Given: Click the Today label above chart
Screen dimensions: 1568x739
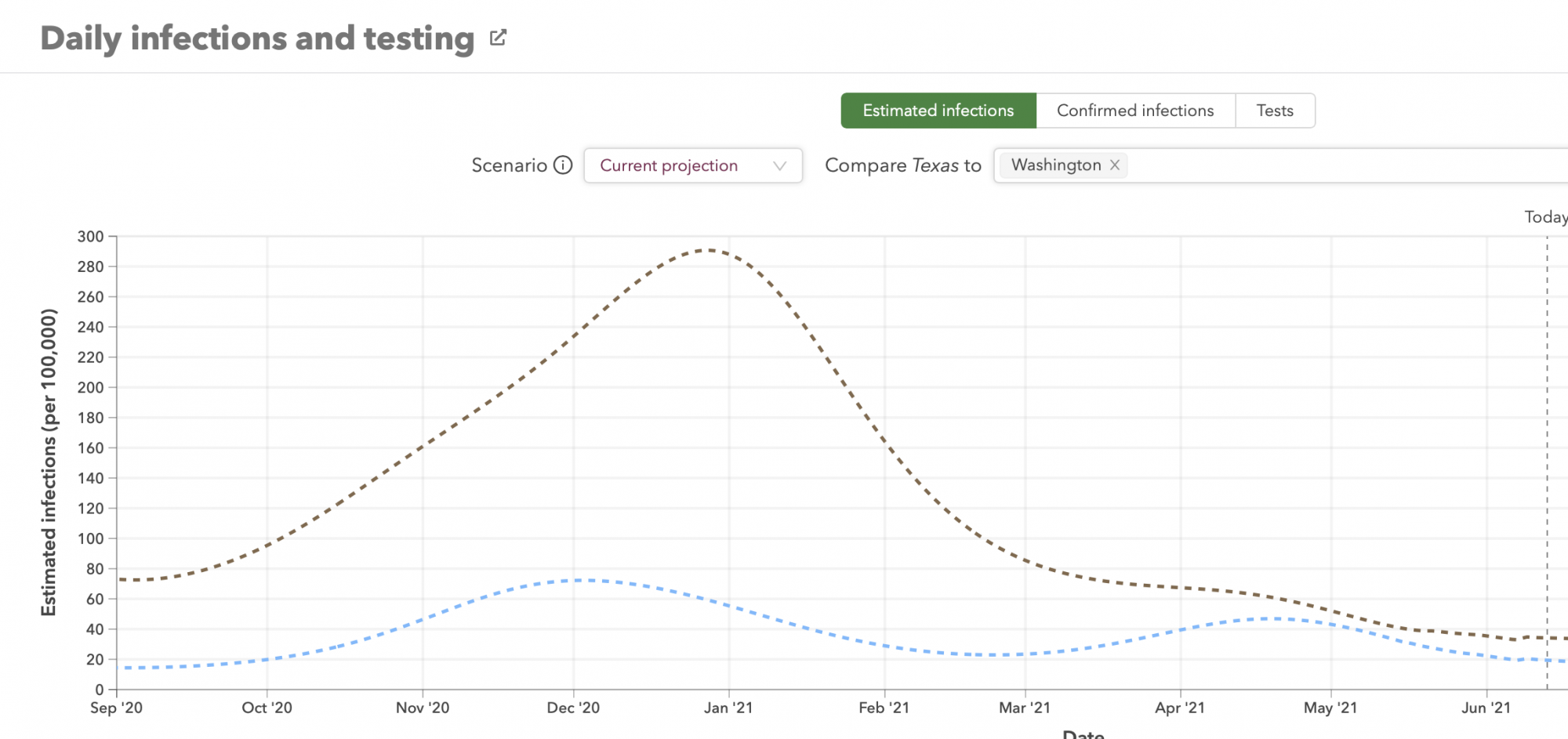Looking at the screenshot, I should 1544,217.
